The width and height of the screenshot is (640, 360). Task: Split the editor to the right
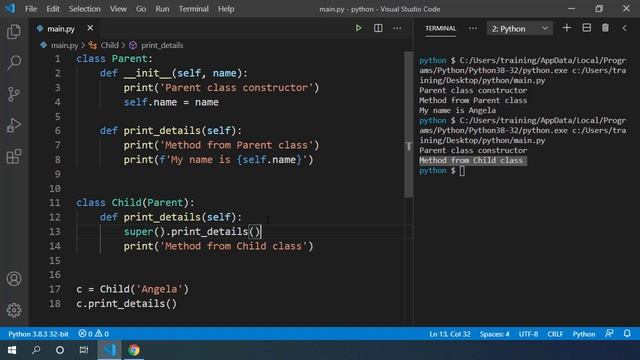[378, 28]
